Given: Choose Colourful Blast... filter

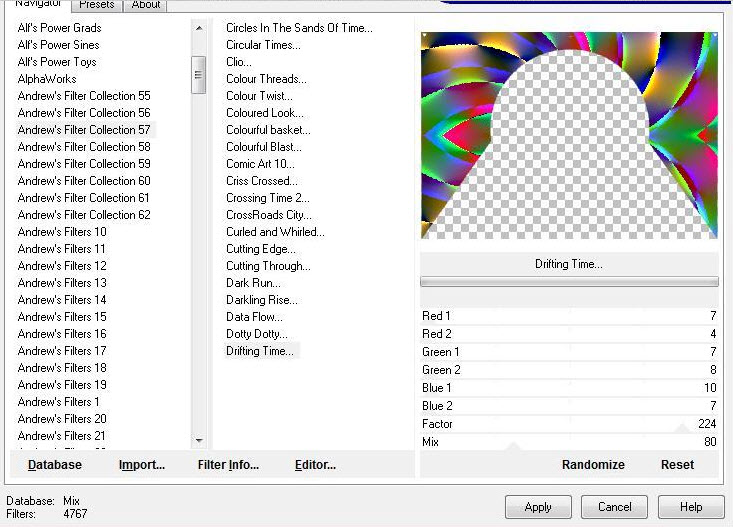Looking at the screenshot, I should (x=264, y=147).
